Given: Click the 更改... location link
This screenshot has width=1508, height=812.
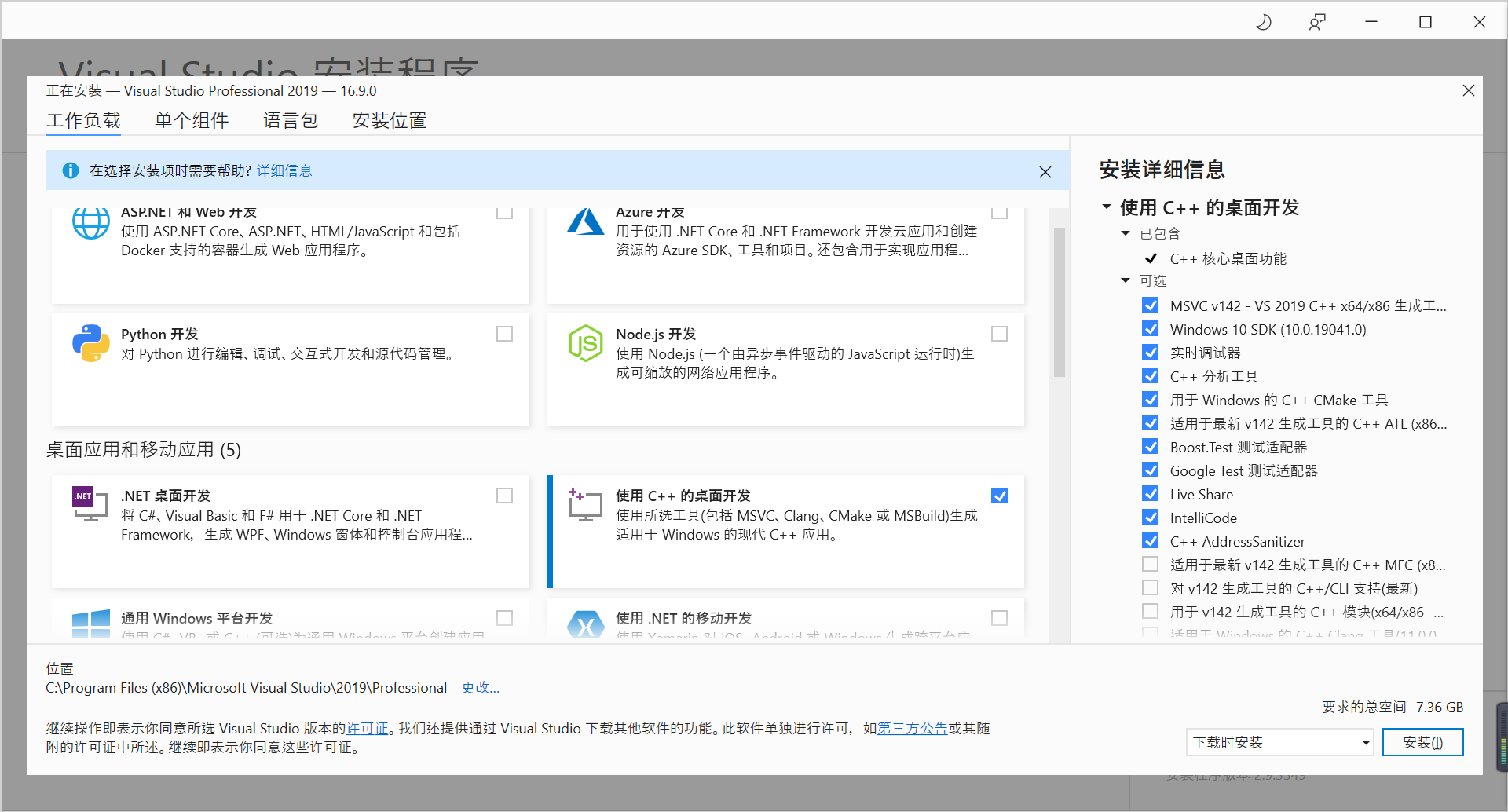Looking at the screenshot, I should (x=481, y=687).
